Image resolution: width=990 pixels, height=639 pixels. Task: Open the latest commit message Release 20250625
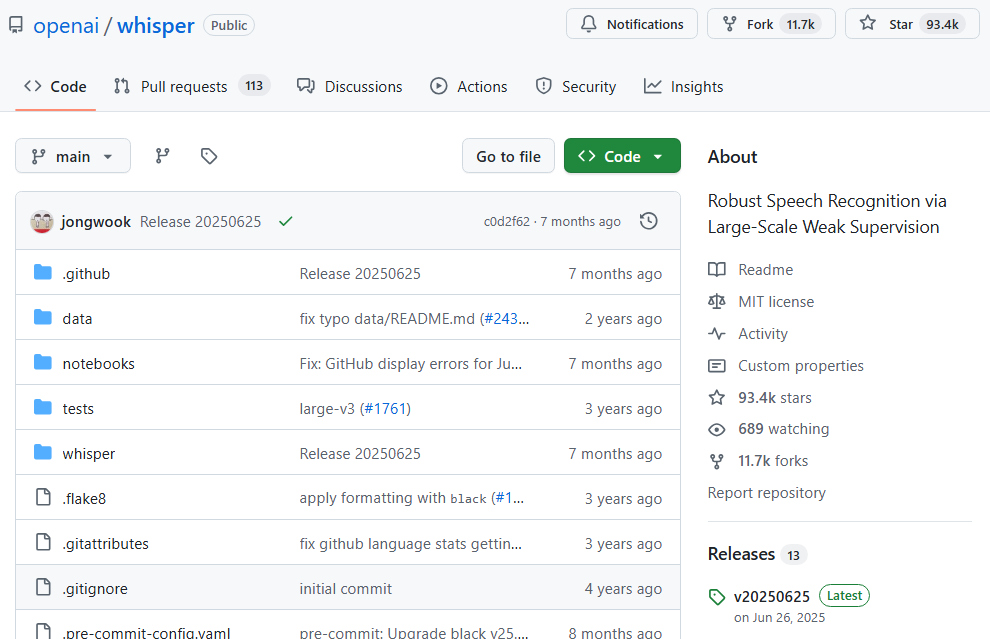pyautogui.click(x=200, y=222)
